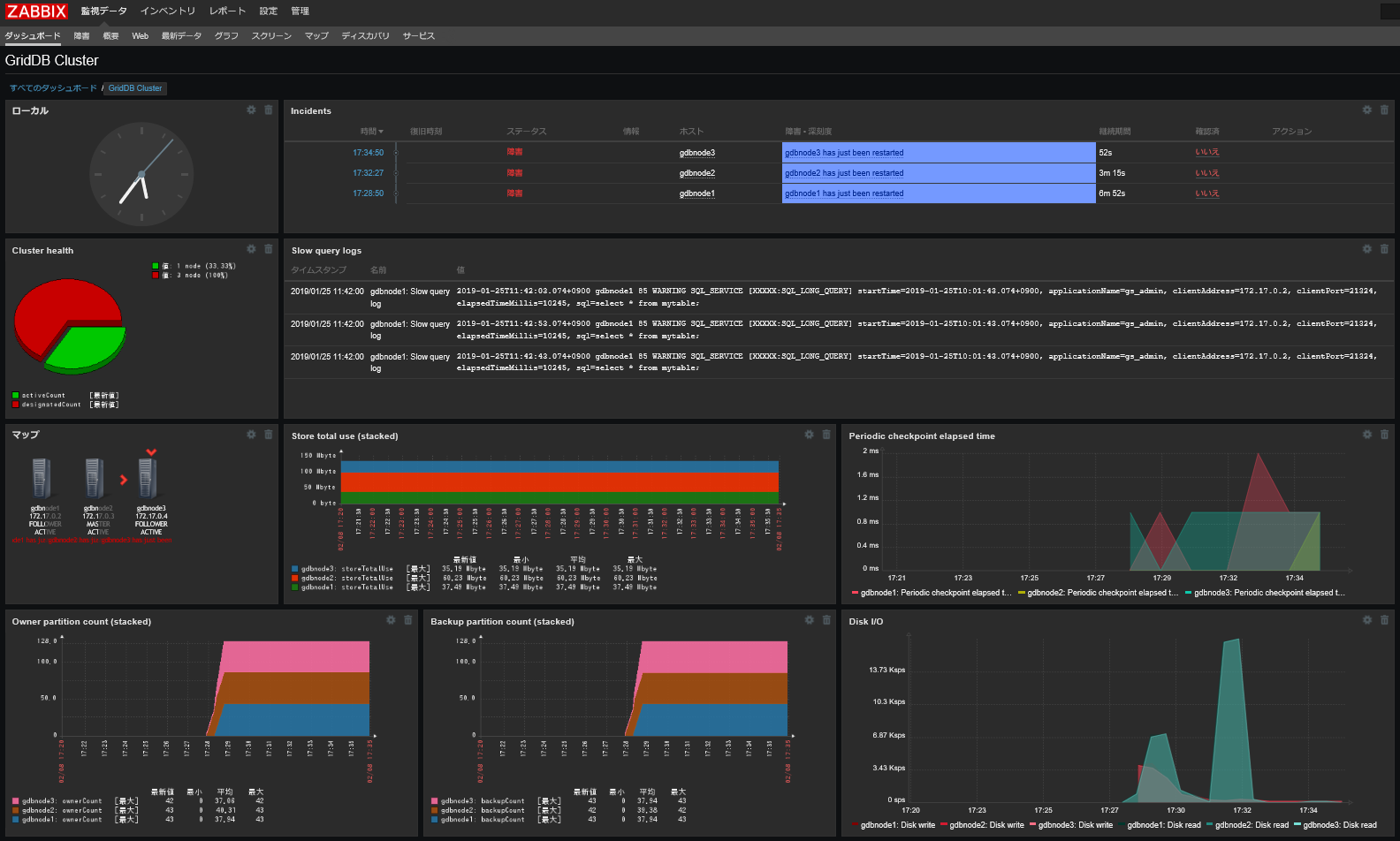Click いいえ acknowledge link for gdbnode1 incident

[x=1206, y=193]
